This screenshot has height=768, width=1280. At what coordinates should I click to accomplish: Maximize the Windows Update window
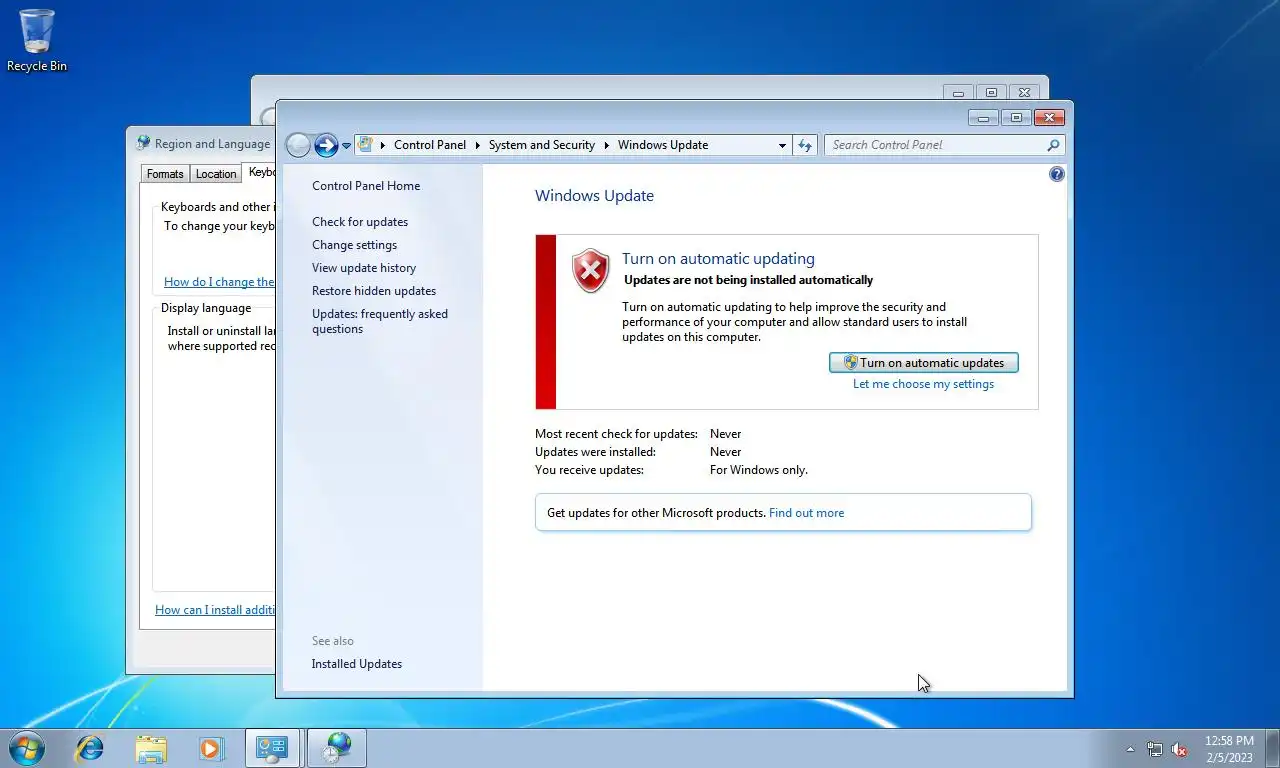click(1016, 118)
